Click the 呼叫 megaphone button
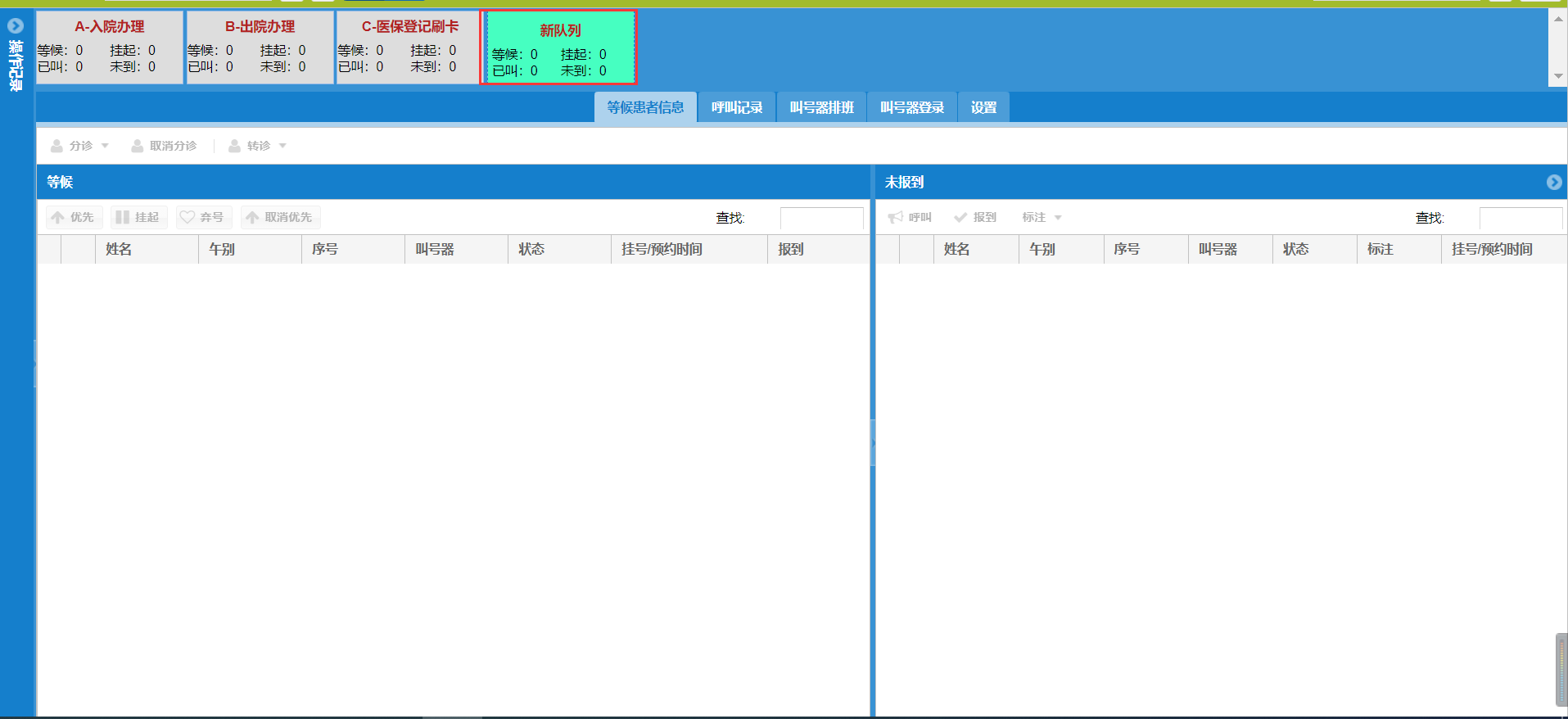This screenshot has width=1568, height=719. 911,217
